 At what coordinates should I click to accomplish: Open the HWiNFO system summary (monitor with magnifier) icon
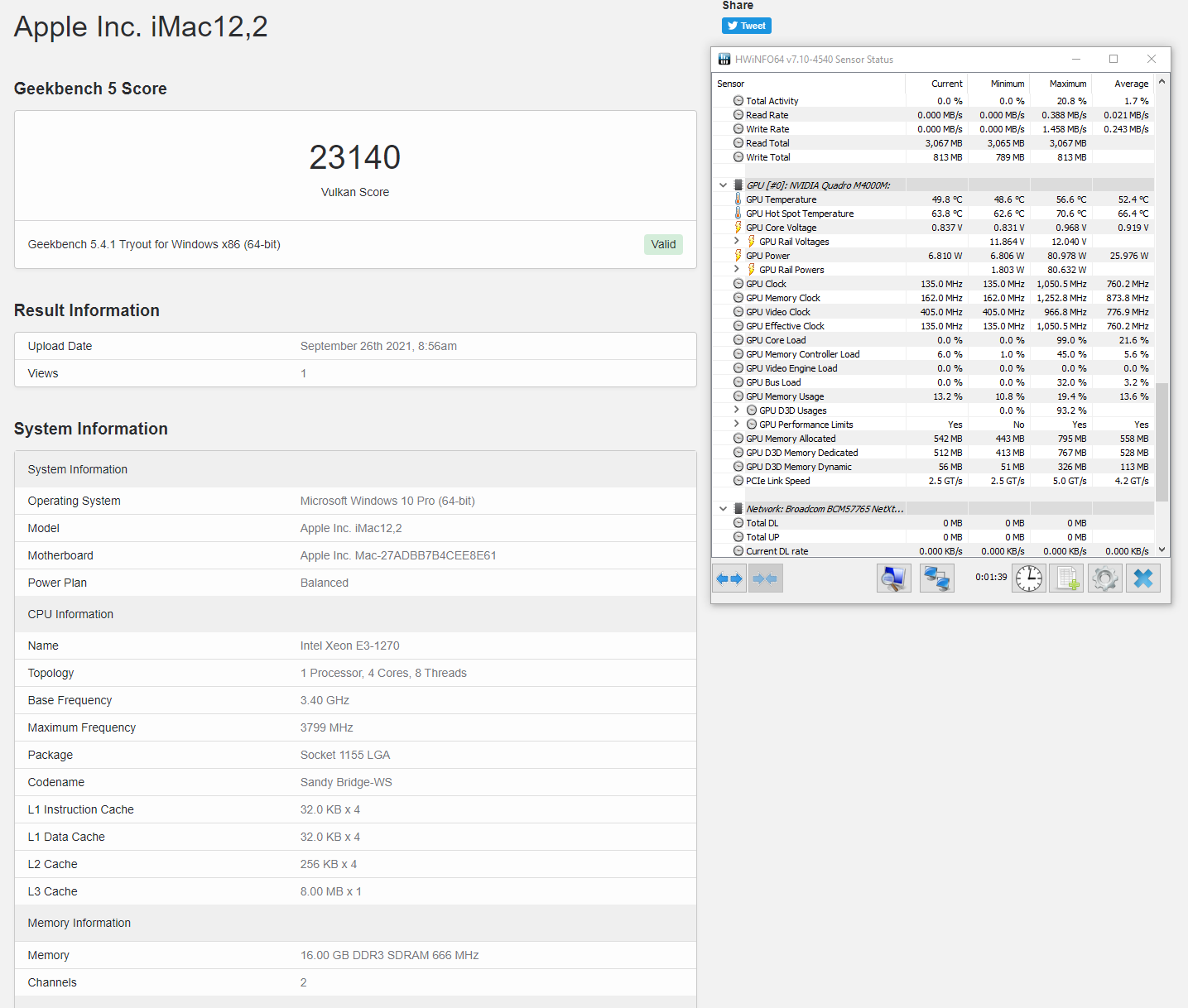894,578
